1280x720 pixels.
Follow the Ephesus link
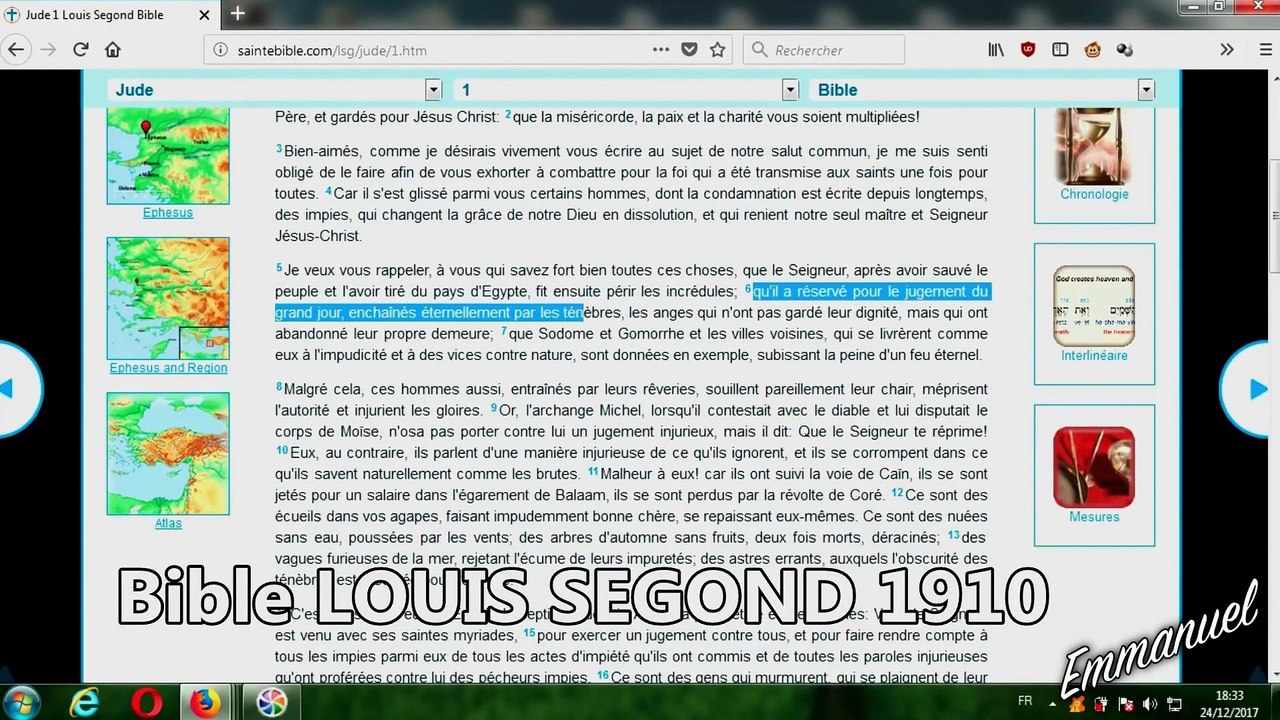[x=168, y=213]
